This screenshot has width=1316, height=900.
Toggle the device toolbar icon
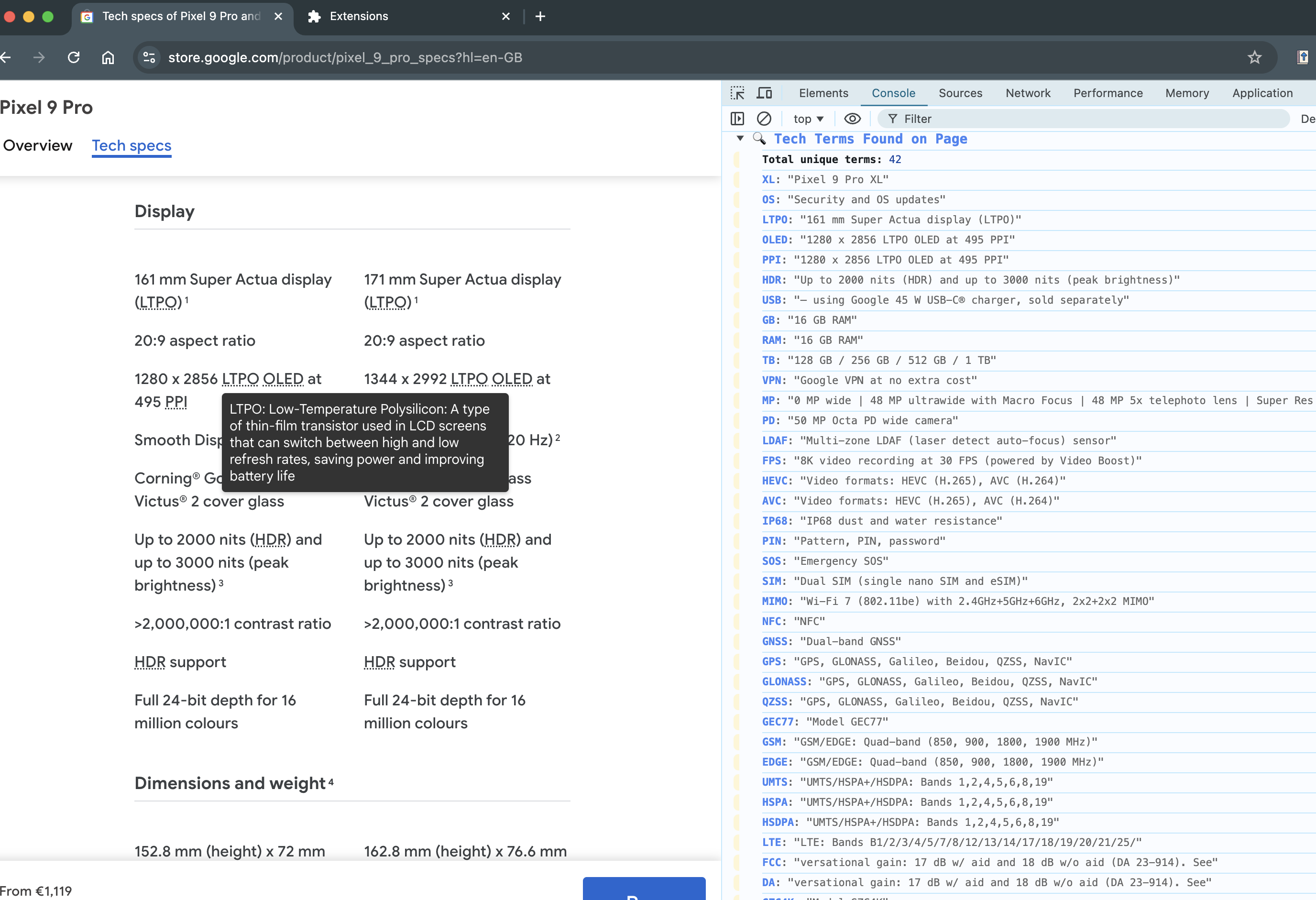pos(765,93)
